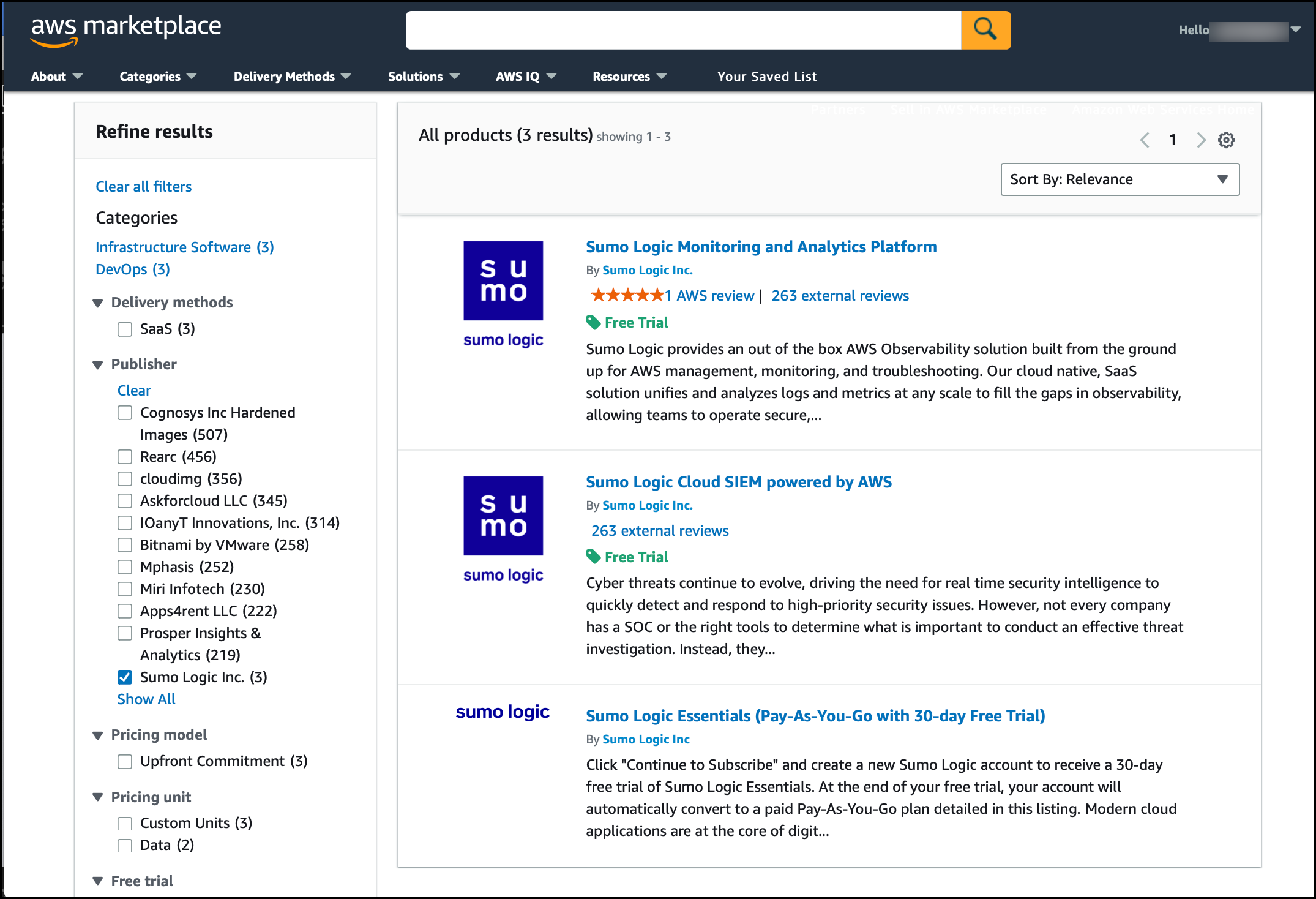The width and height of the screenshot is (1316, 899).
Task: Open the Sort By Relevance dropdown
Action: point(1120,179)
